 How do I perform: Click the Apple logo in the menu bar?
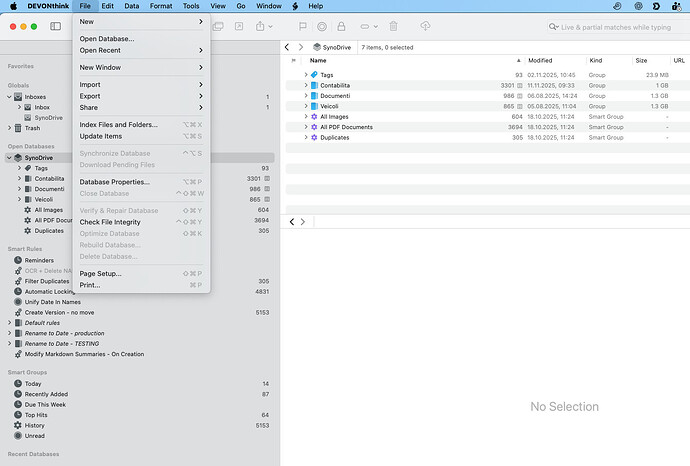11,6
